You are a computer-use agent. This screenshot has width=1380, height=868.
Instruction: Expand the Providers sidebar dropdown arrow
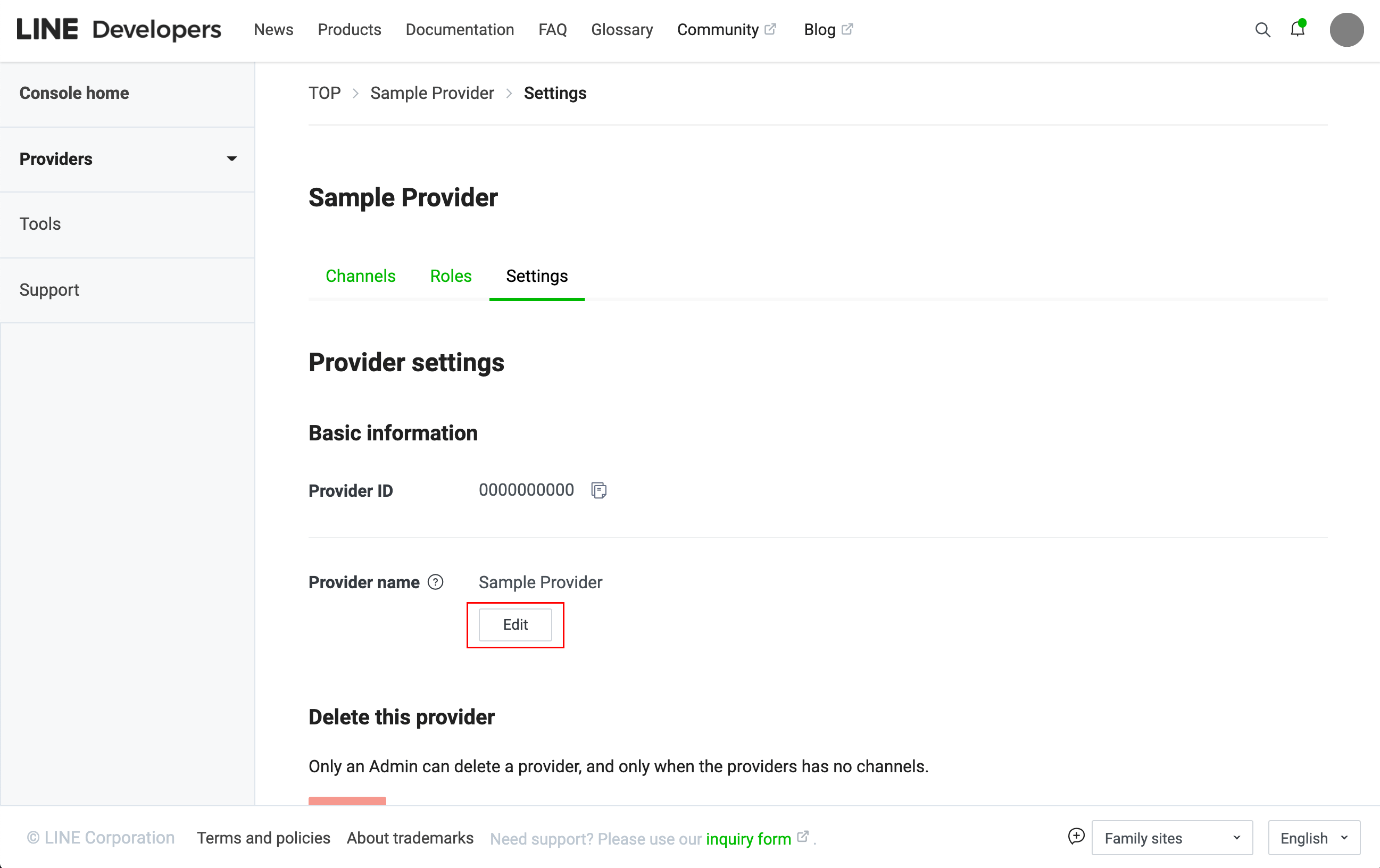pos(231,158)
